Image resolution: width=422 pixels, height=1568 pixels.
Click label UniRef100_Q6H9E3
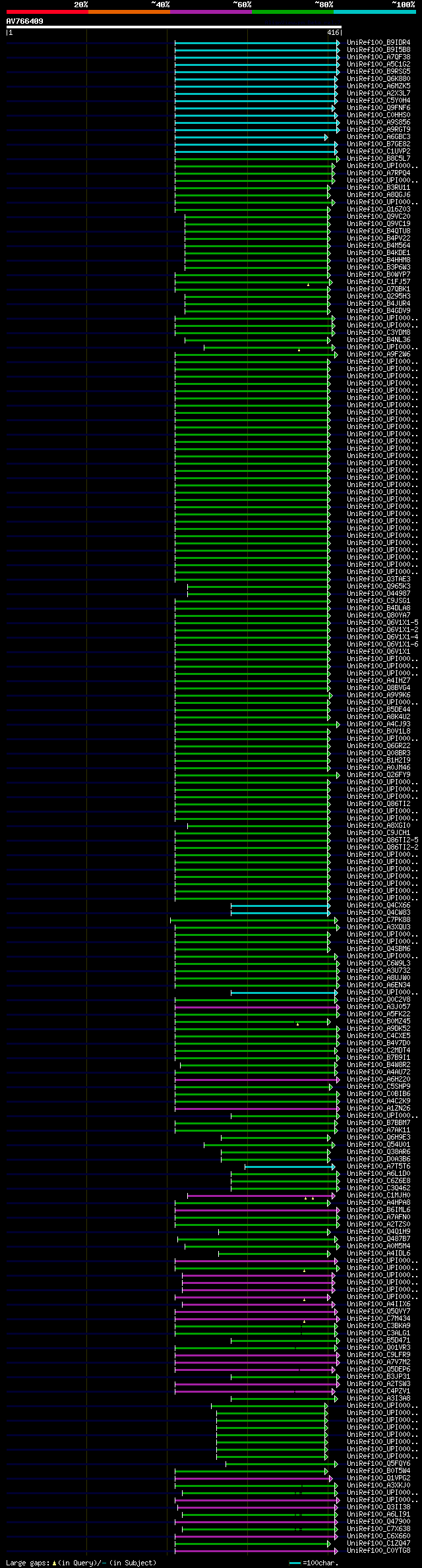[378, 1138]
